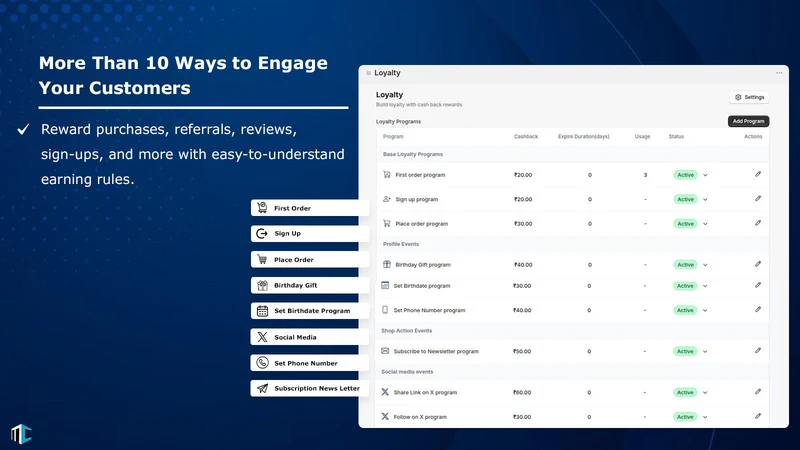The width and height of the screenshot is (800, 450).
Task: Click the Program column header
Action: tap(393, 137)
